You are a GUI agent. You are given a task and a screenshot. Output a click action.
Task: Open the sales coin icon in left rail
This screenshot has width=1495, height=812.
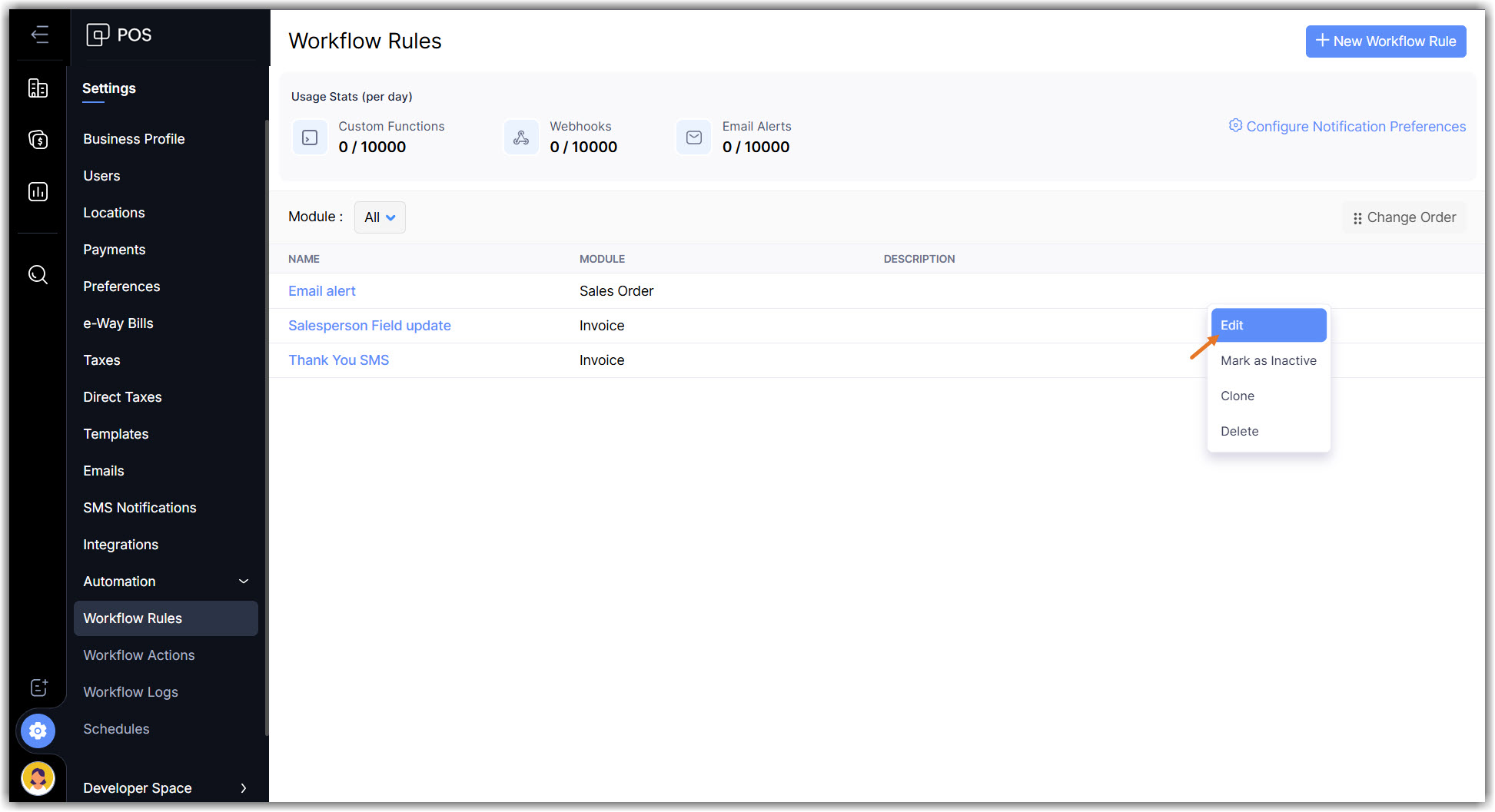pyautogui.click(x=38, y=140)
